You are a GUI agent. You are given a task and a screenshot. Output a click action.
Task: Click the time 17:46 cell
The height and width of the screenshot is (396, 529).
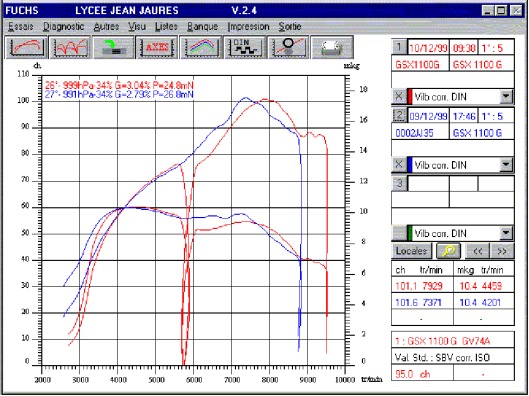click(x=464, y=116)
